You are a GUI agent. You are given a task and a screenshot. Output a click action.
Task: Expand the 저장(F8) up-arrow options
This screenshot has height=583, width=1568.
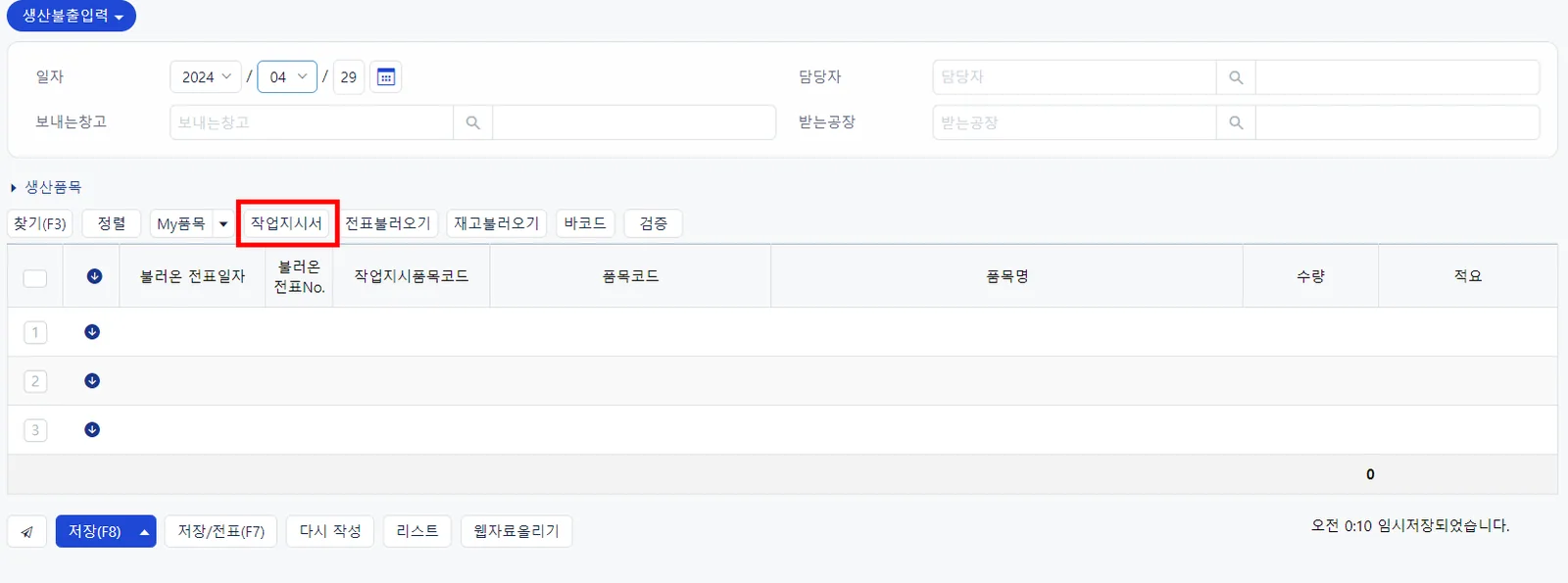(x=144, y=532)
